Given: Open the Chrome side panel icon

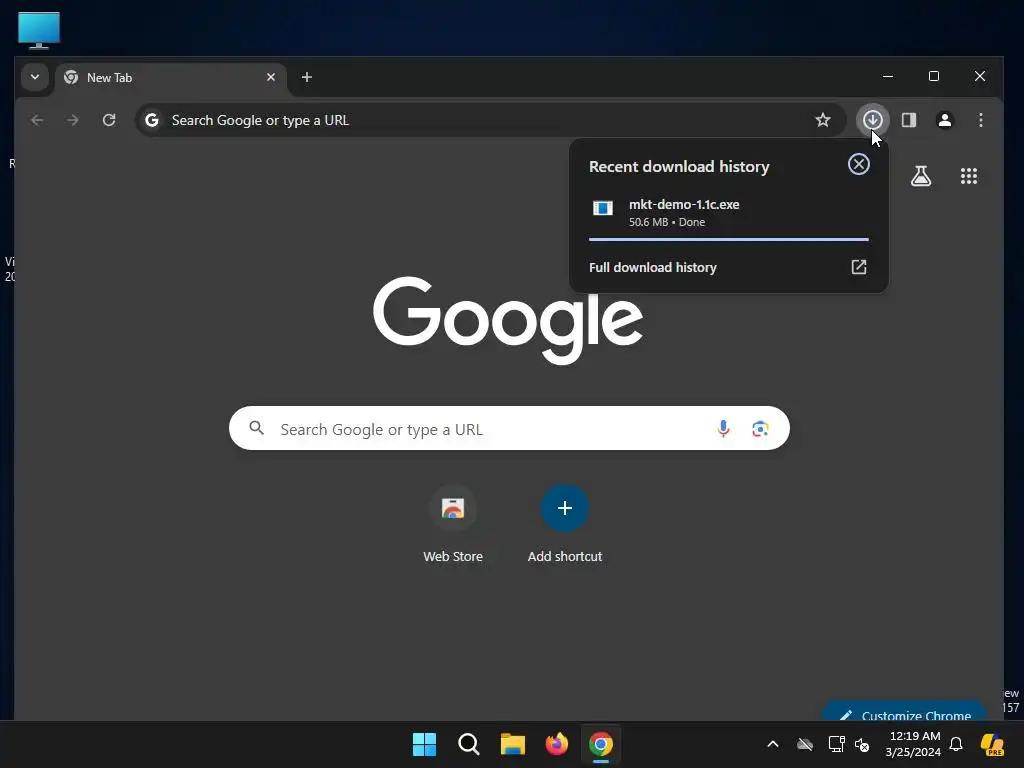Looking at the screenshot, I should 909,120.
